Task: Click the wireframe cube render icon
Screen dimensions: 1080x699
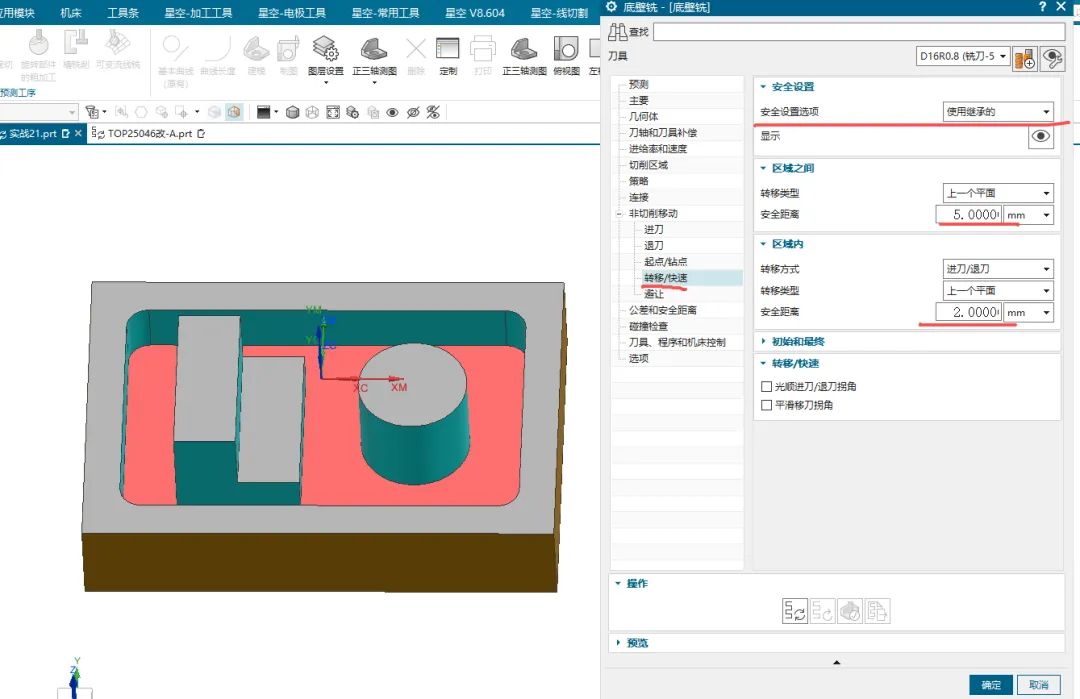Action: coord(312,112)
